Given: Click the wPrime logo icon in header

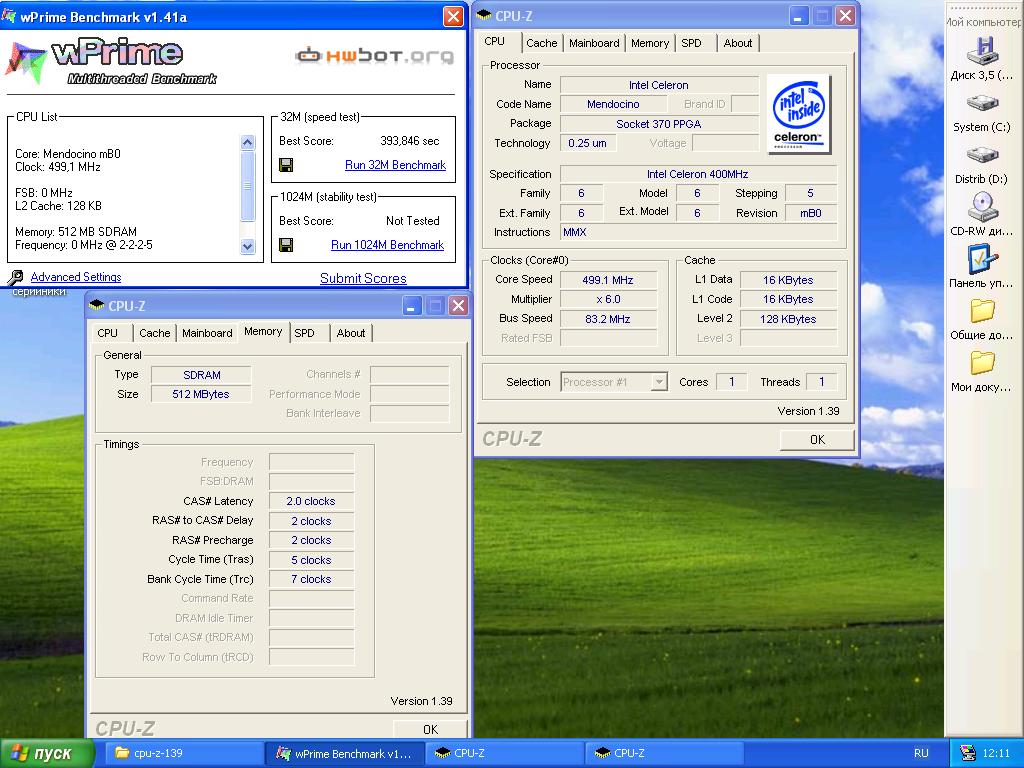Looking at the screenshot, I should tap(25, 63).
